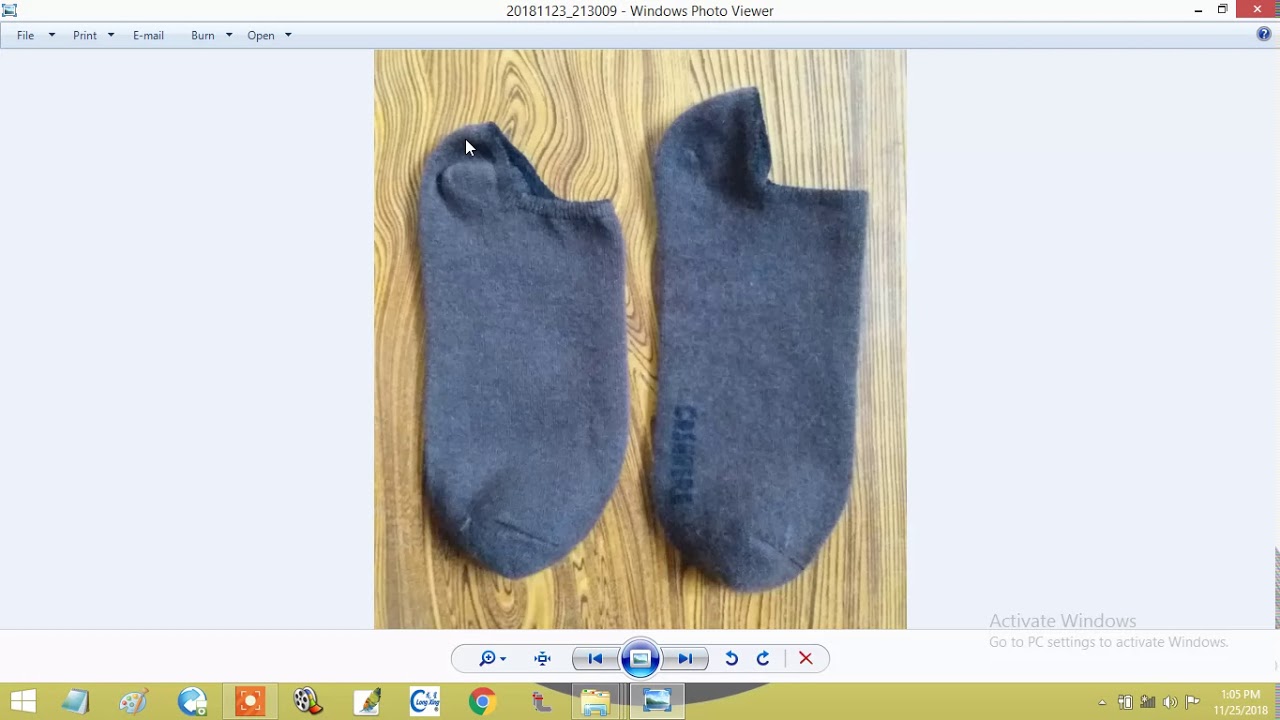
Task: Launch Paint from the taskbar
Action: [x=134, y=701]
